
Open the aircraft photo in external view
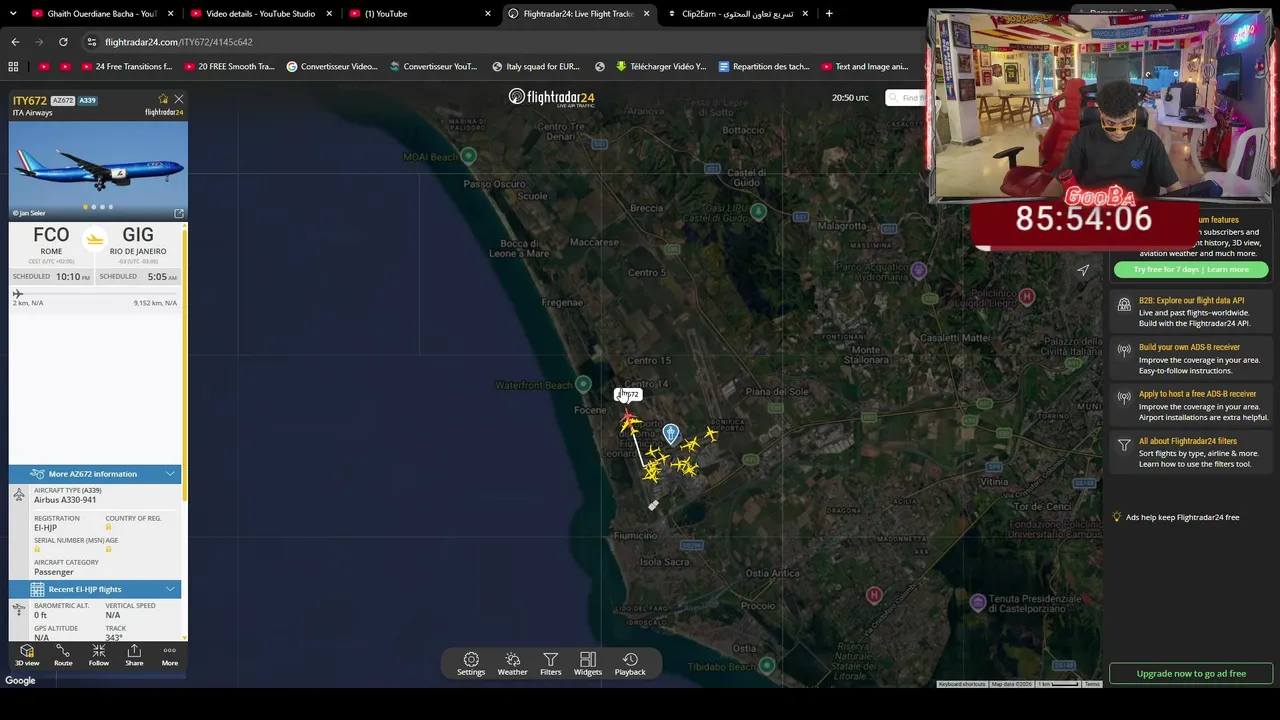(x=179, y=214)
